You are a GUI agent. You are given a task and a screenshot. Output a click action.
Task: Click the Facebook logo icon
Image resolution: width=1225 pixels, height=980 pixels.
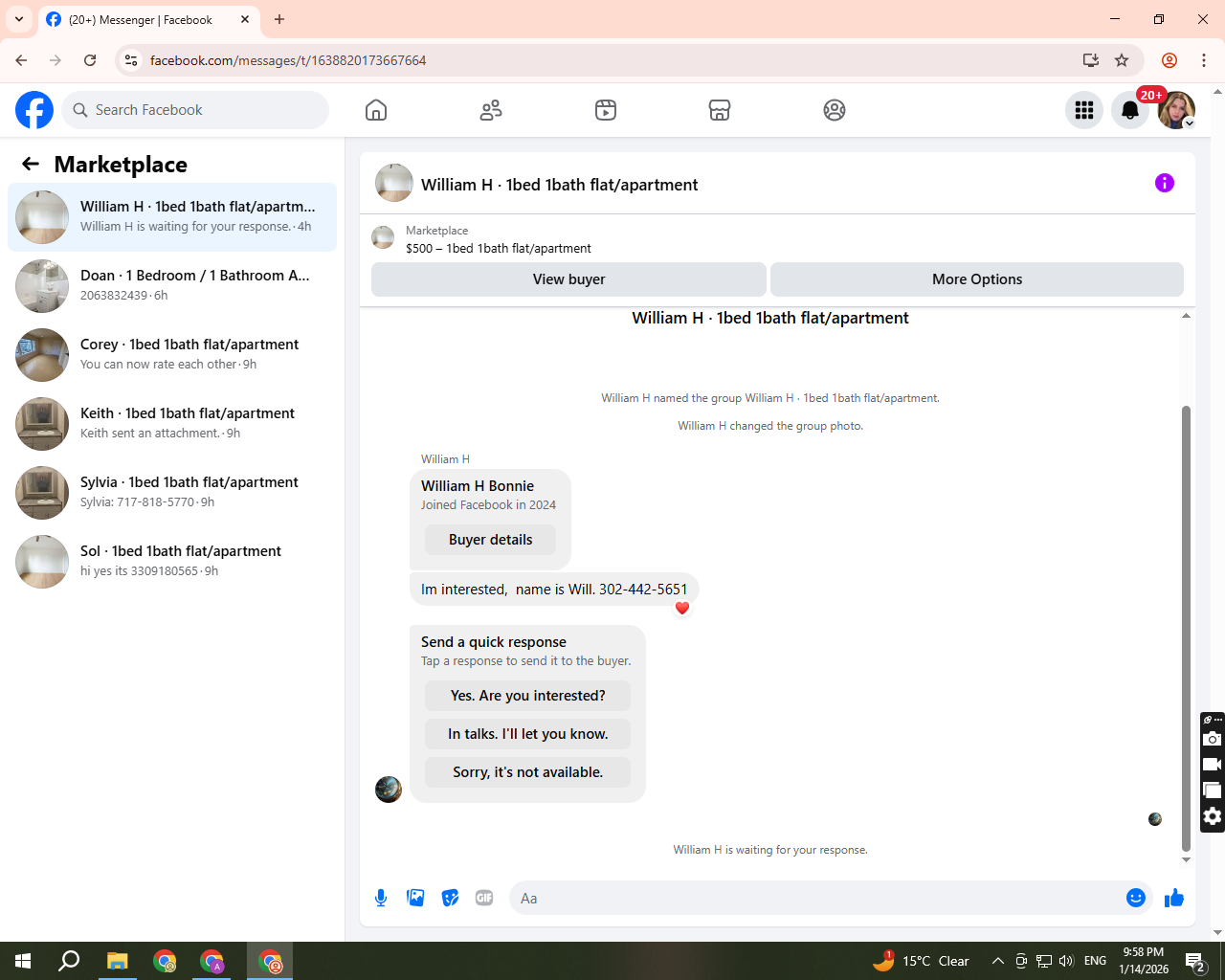click(34, 110)
